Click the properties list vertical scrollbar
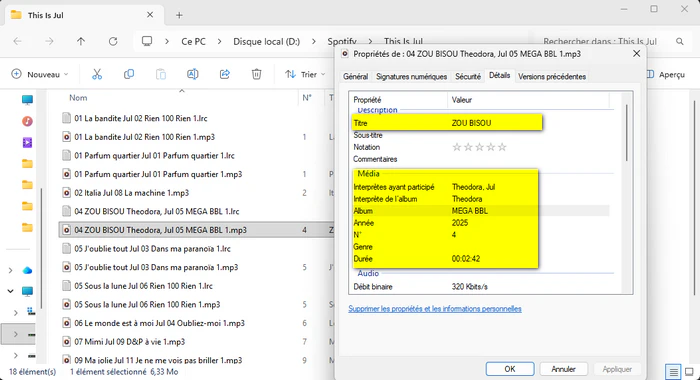This screenshot has width=700, height=380. point(626,133)
